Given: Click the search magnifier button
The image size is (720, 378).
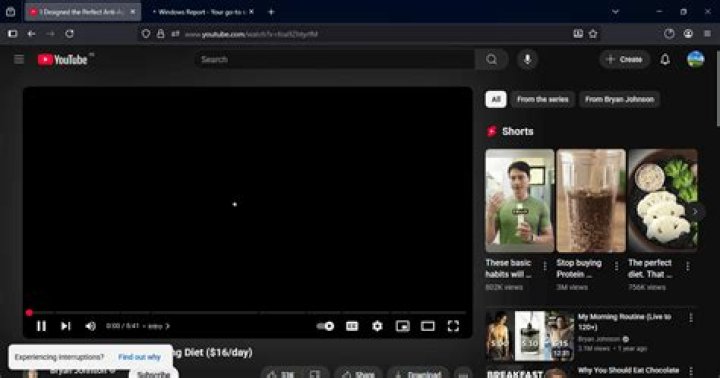Looking at the screenshot, I should point(491,59).
